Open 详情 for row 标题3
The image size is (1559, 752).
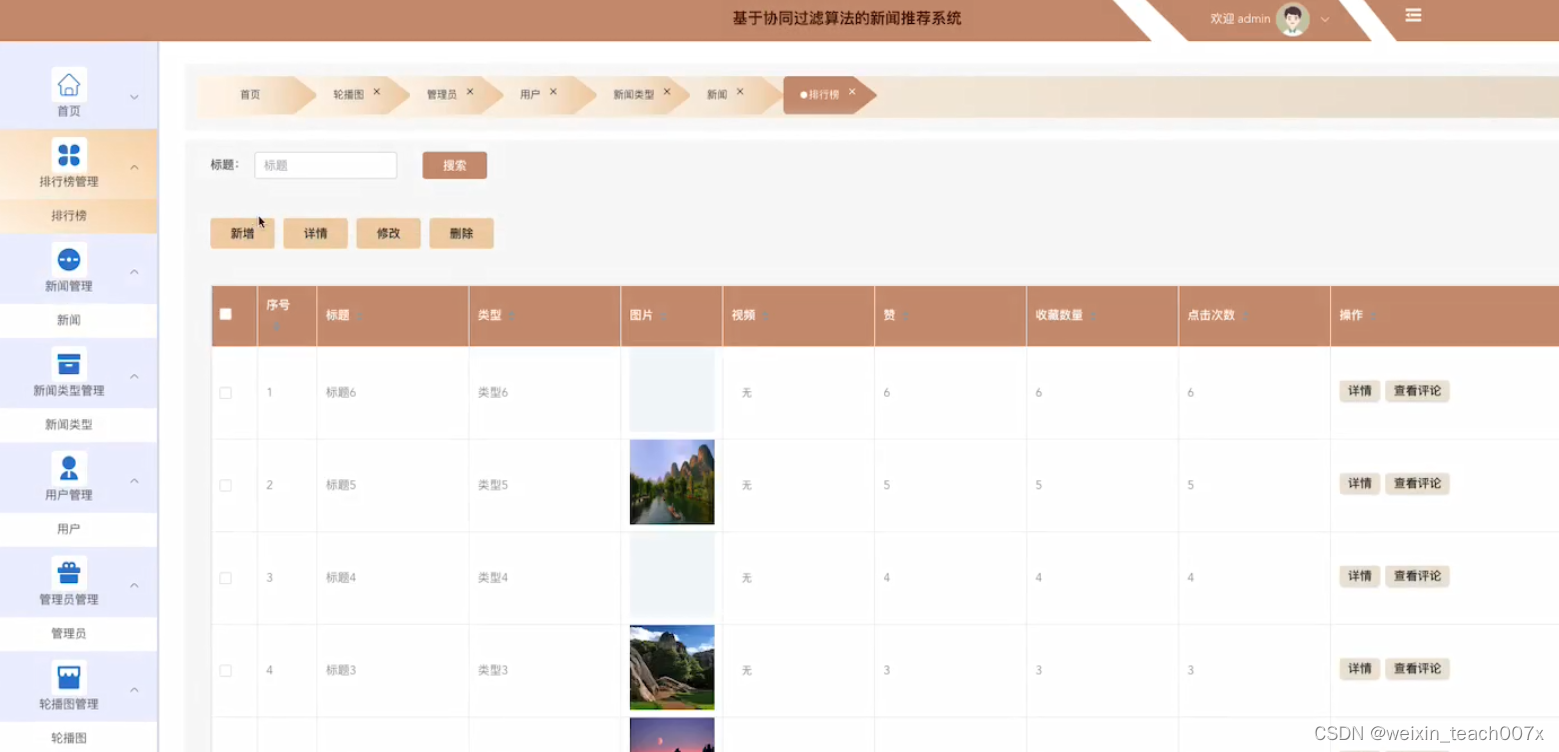(1360, 669)
